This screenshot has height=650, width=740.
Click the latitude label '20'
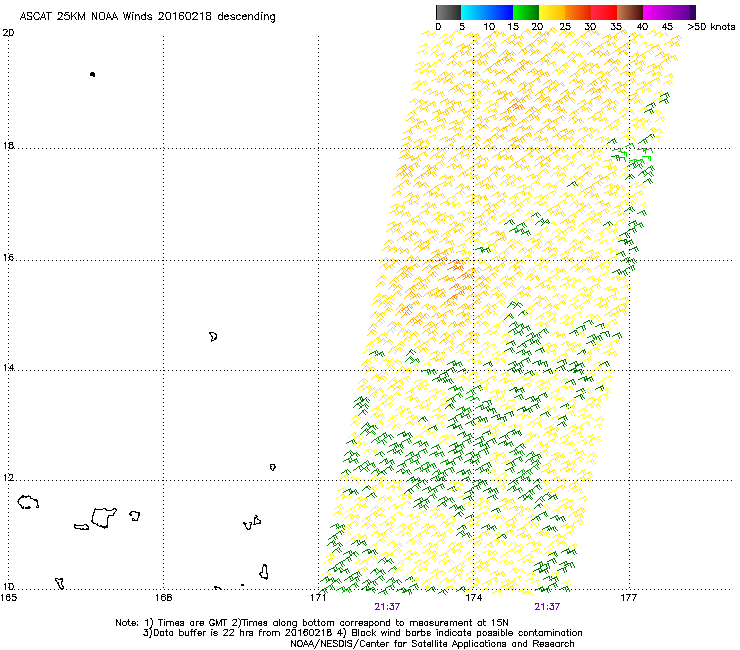(8, 33)
